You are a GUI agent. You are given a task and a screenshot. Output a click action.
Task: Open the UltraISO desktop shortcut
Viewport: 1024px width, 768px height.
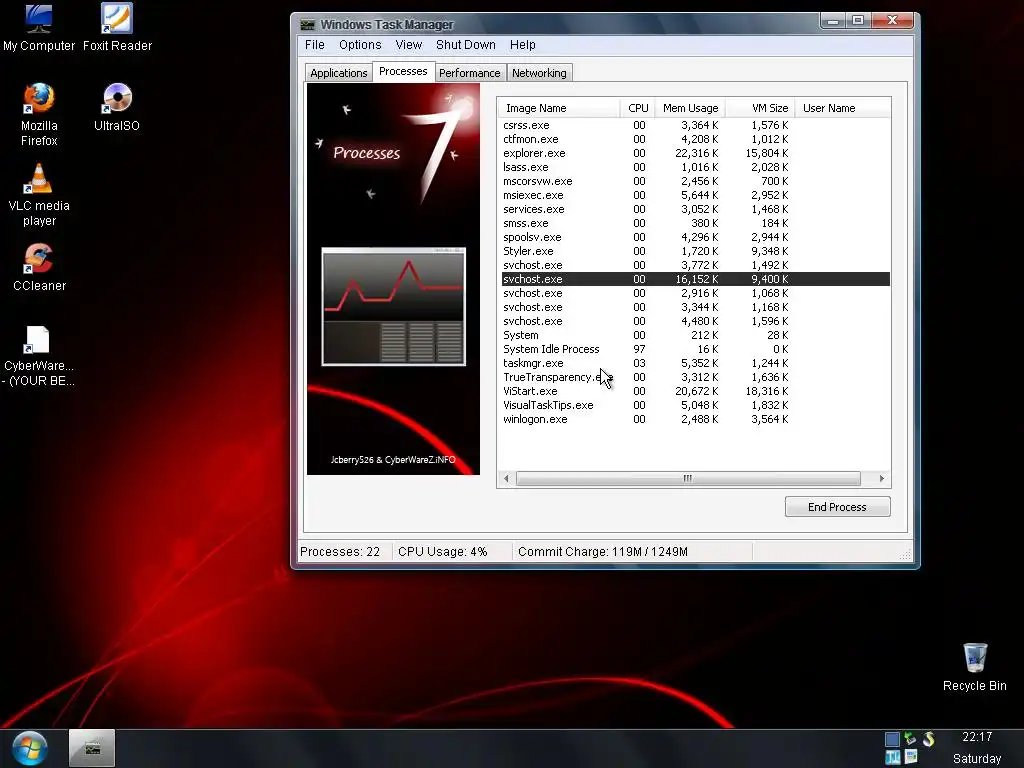pos(117,107)
